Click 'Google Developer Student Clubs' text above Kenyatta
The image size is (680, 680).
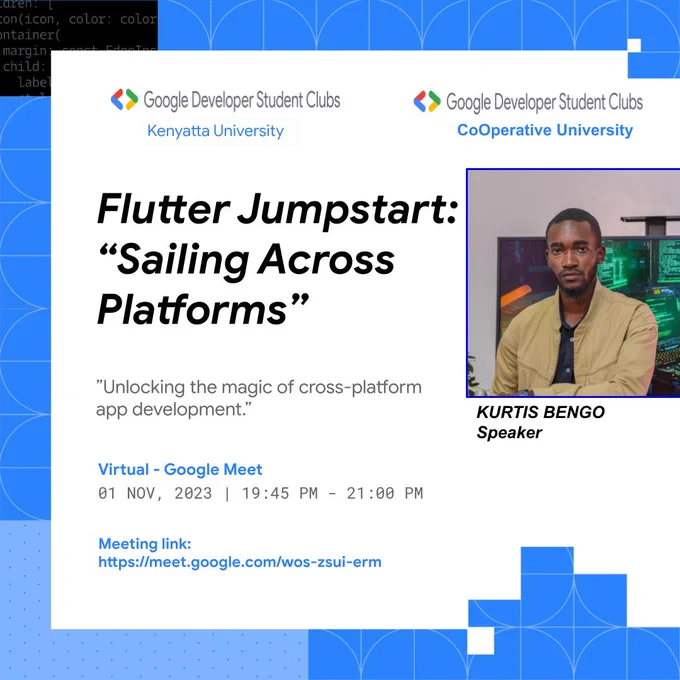(x=242, y=100)
